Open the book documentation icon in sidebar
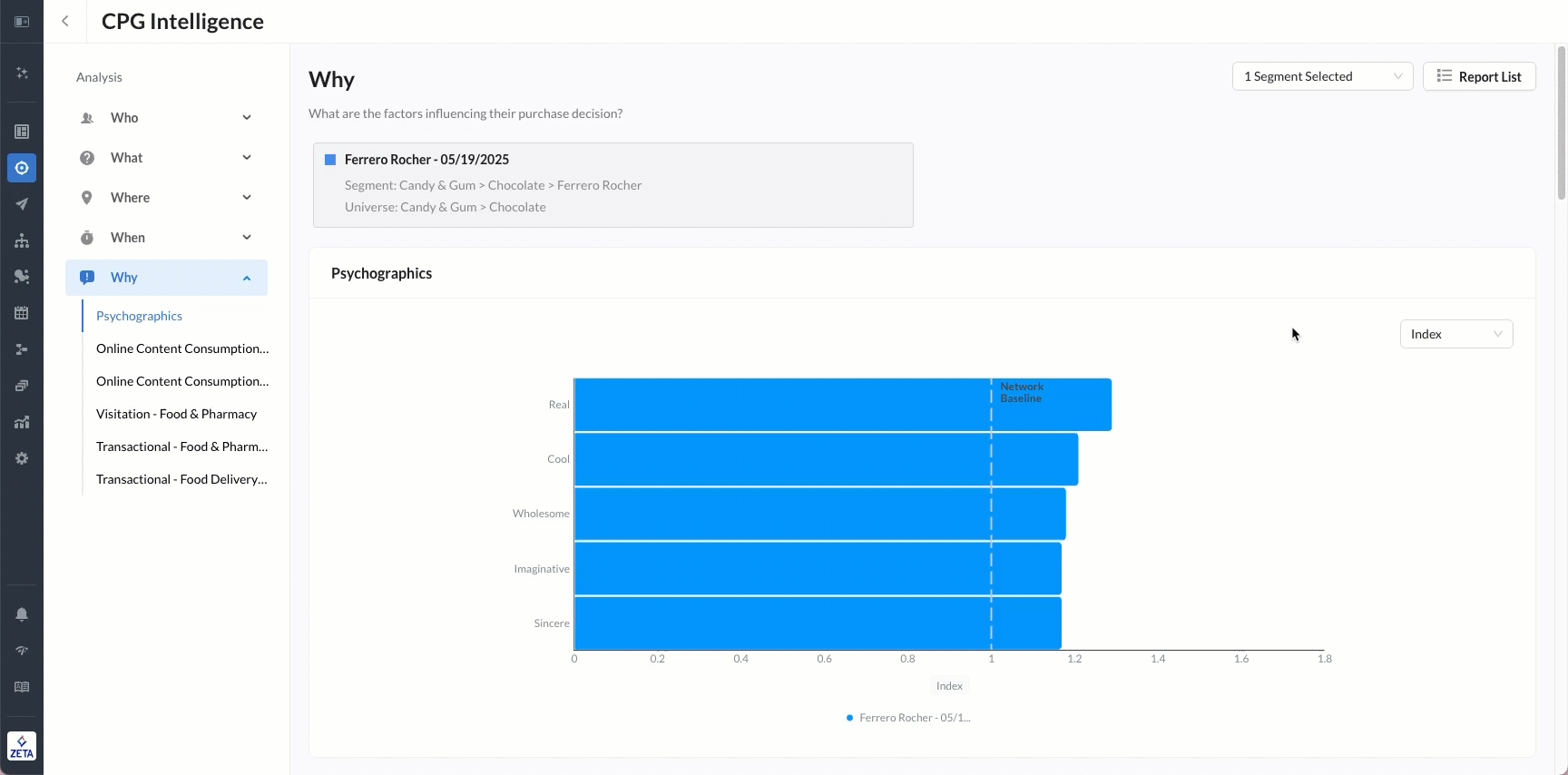1568x775 pixels. point(22,687)
